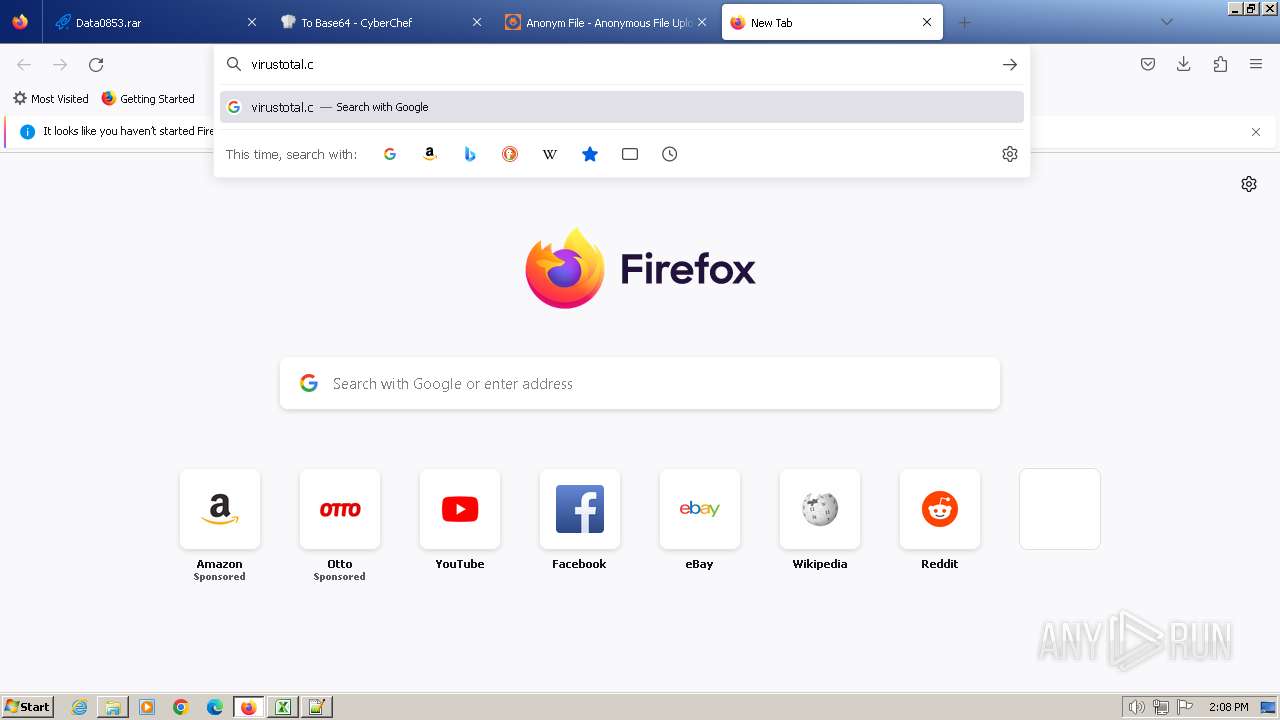Search this time with Wikipedia icon
Image resolution: width=1280 pixels, height=720 pixels.
tap(550, 154)
